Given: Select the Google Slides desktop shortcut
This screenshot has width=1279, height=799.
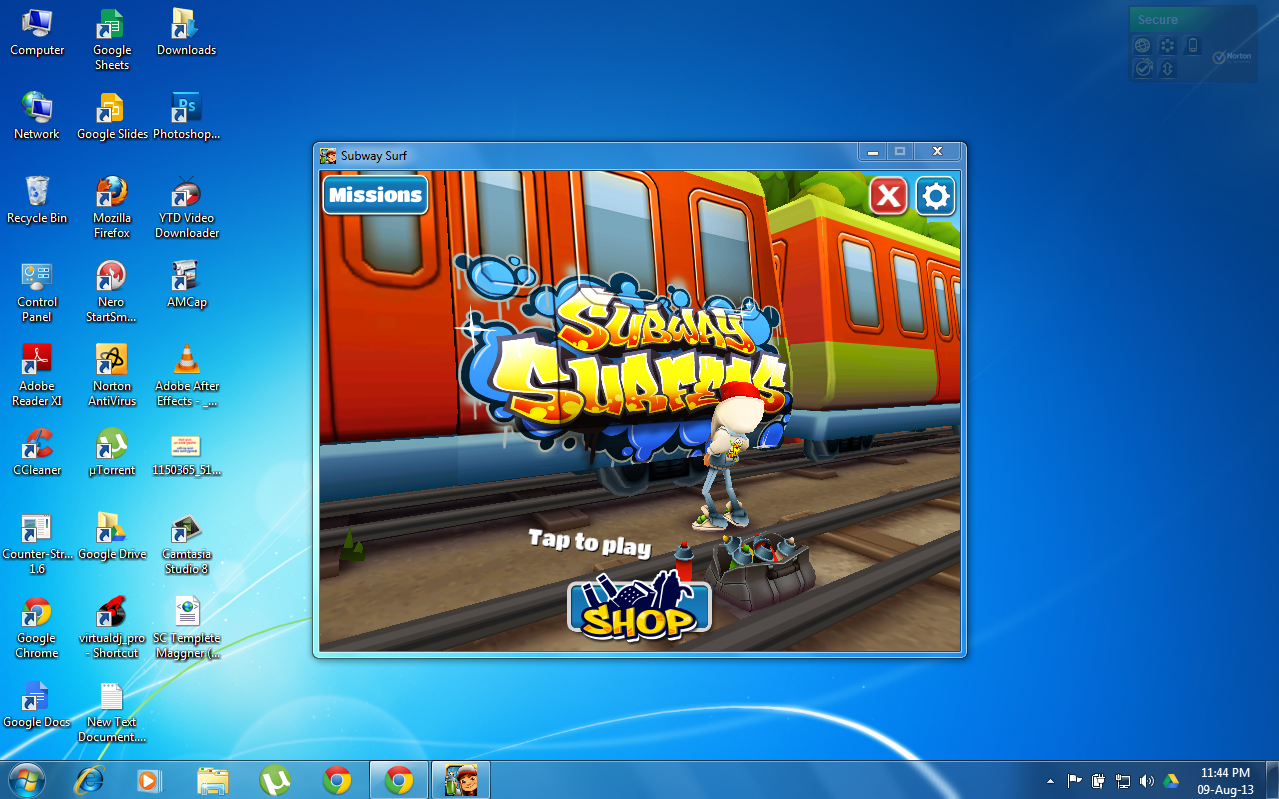Looking at the screenshot, I should tap(112, 116).
